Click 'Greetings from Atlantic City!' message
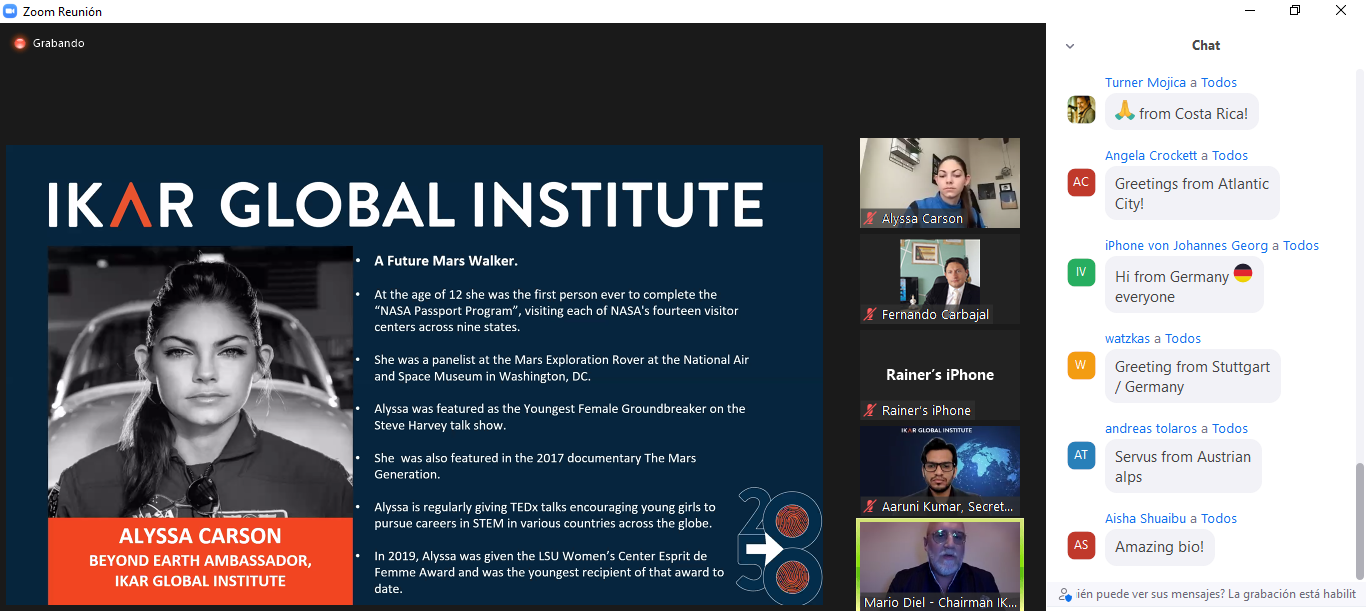This screenshot has width=1366, height=611. click(1192, 194)
